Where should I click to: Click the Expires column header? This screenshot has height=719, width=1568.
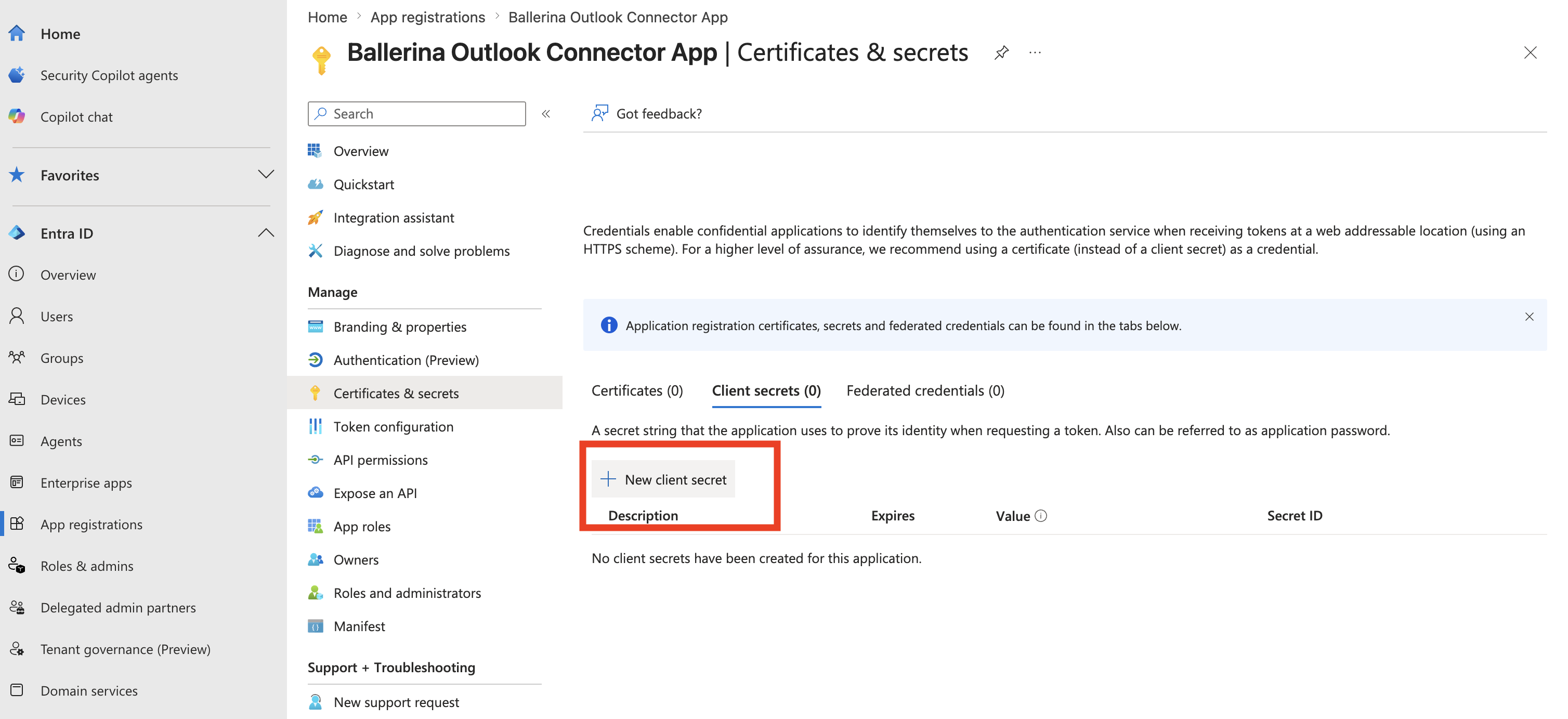coord(892,516)
